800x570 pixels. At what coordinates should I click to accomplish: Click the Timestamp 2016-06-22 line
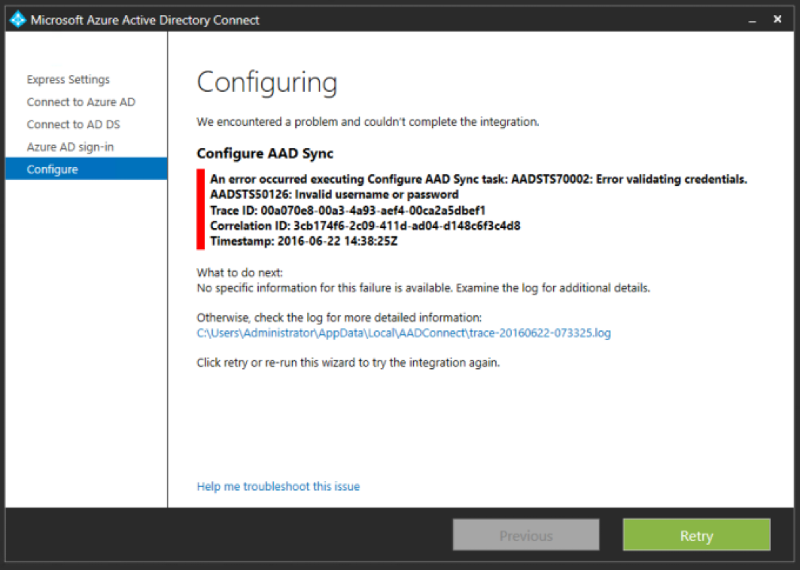[304, 241]
